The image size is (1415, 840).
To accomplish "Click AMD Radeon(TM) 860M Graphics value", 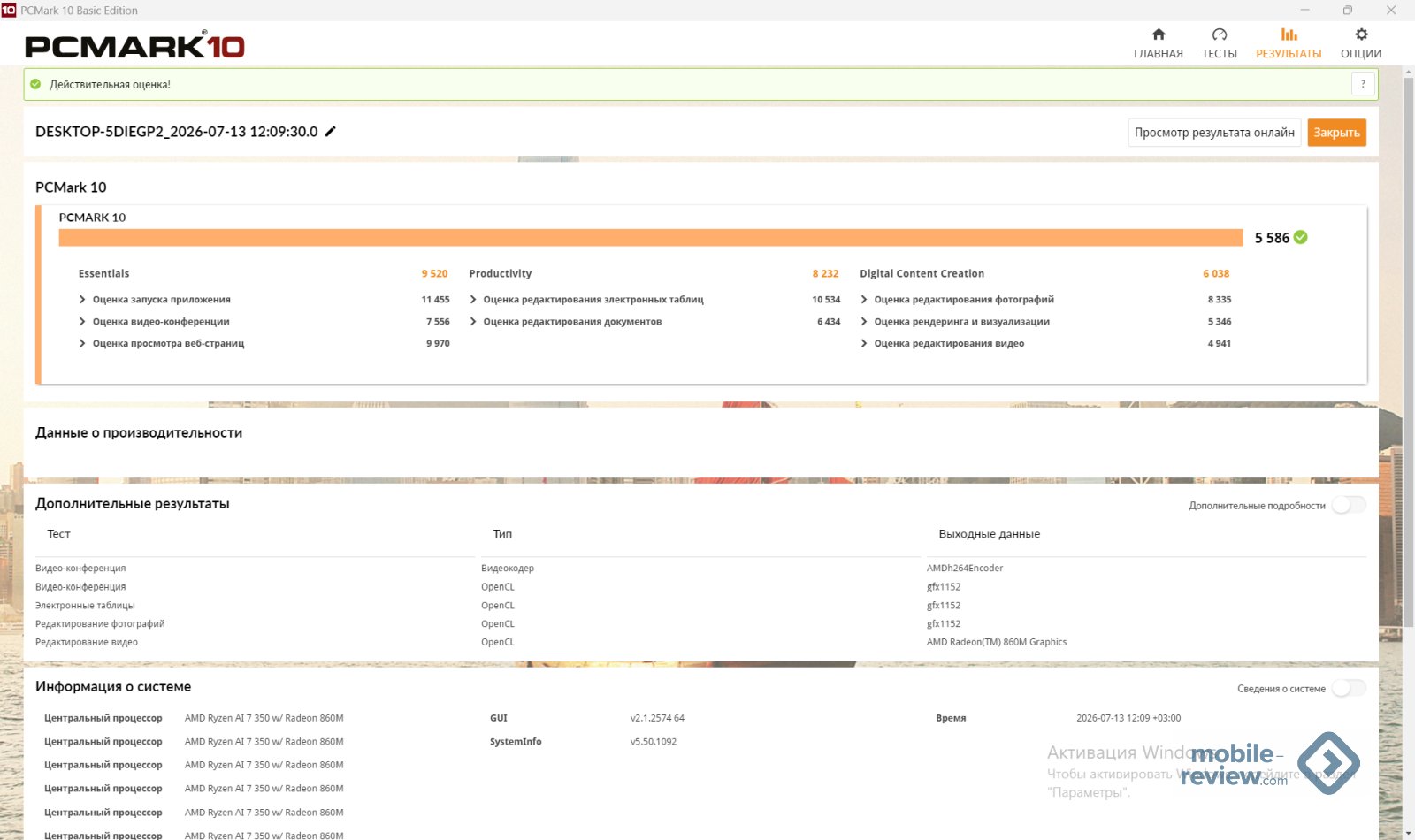I will (997, 643).
